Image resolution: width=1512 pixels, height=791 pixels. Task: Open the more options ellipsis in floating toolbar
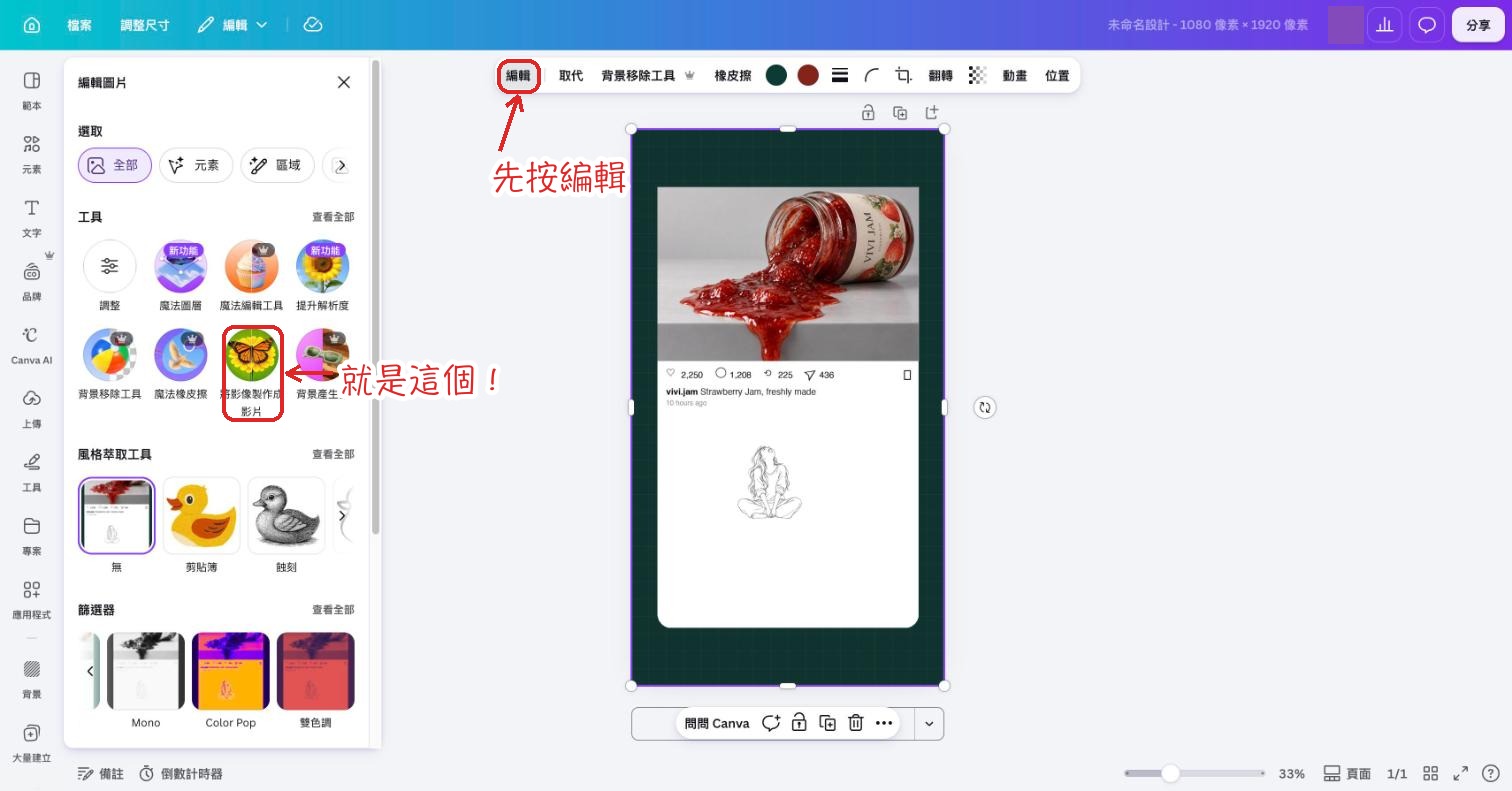(884, 723)
